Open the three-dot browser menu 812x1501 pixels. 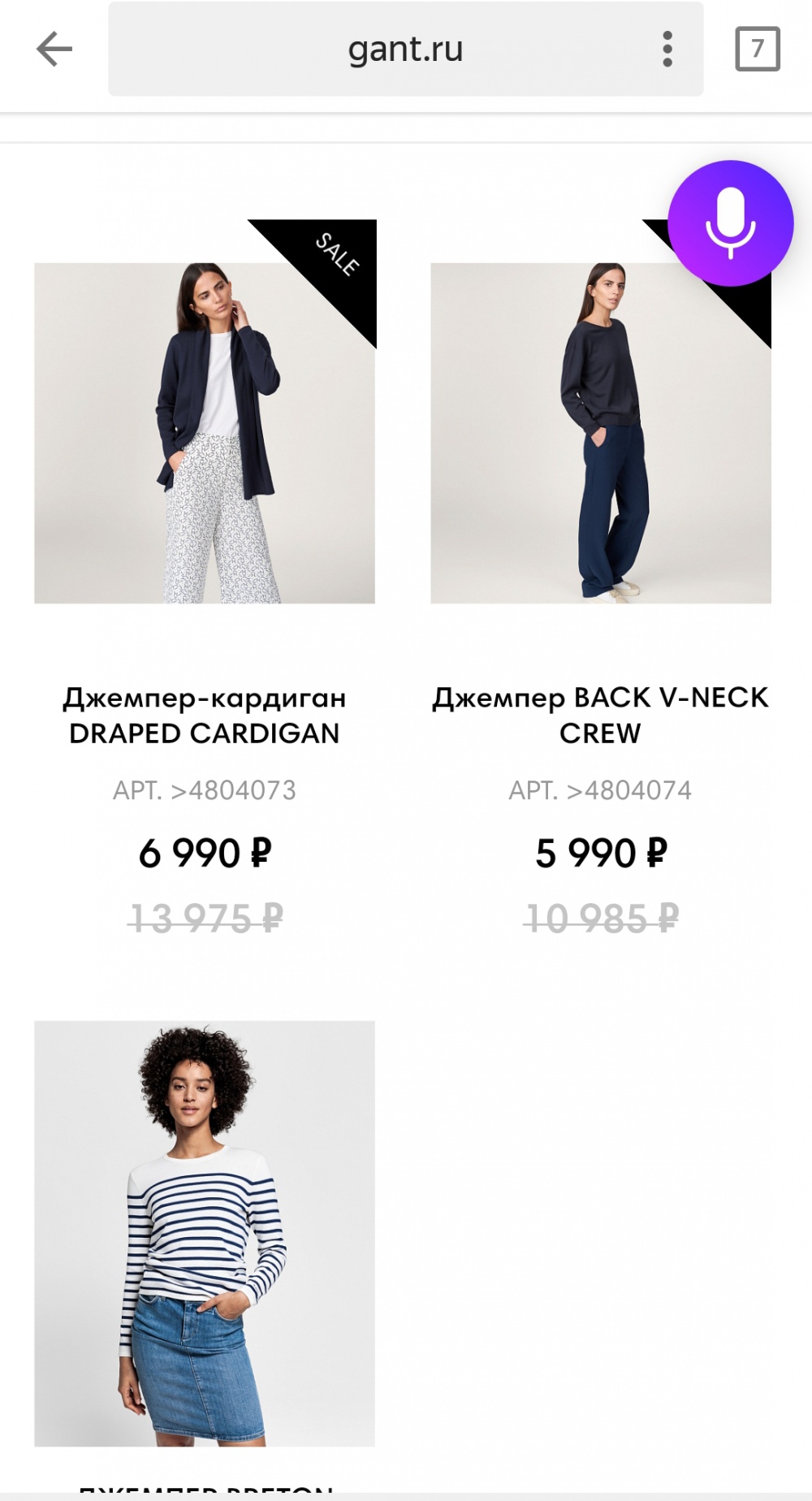click(667, 50)
